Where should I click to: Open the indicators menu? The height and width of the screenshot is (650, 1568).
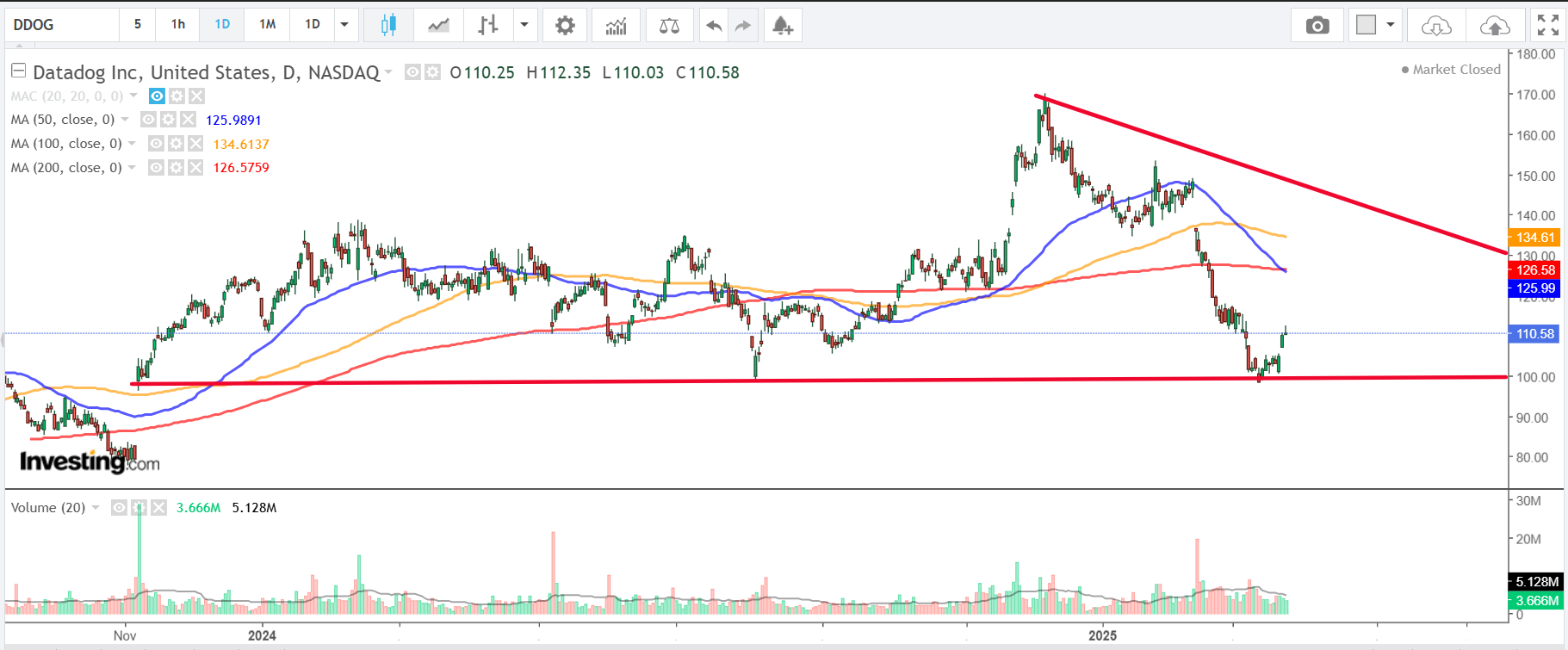click(616, 25)
